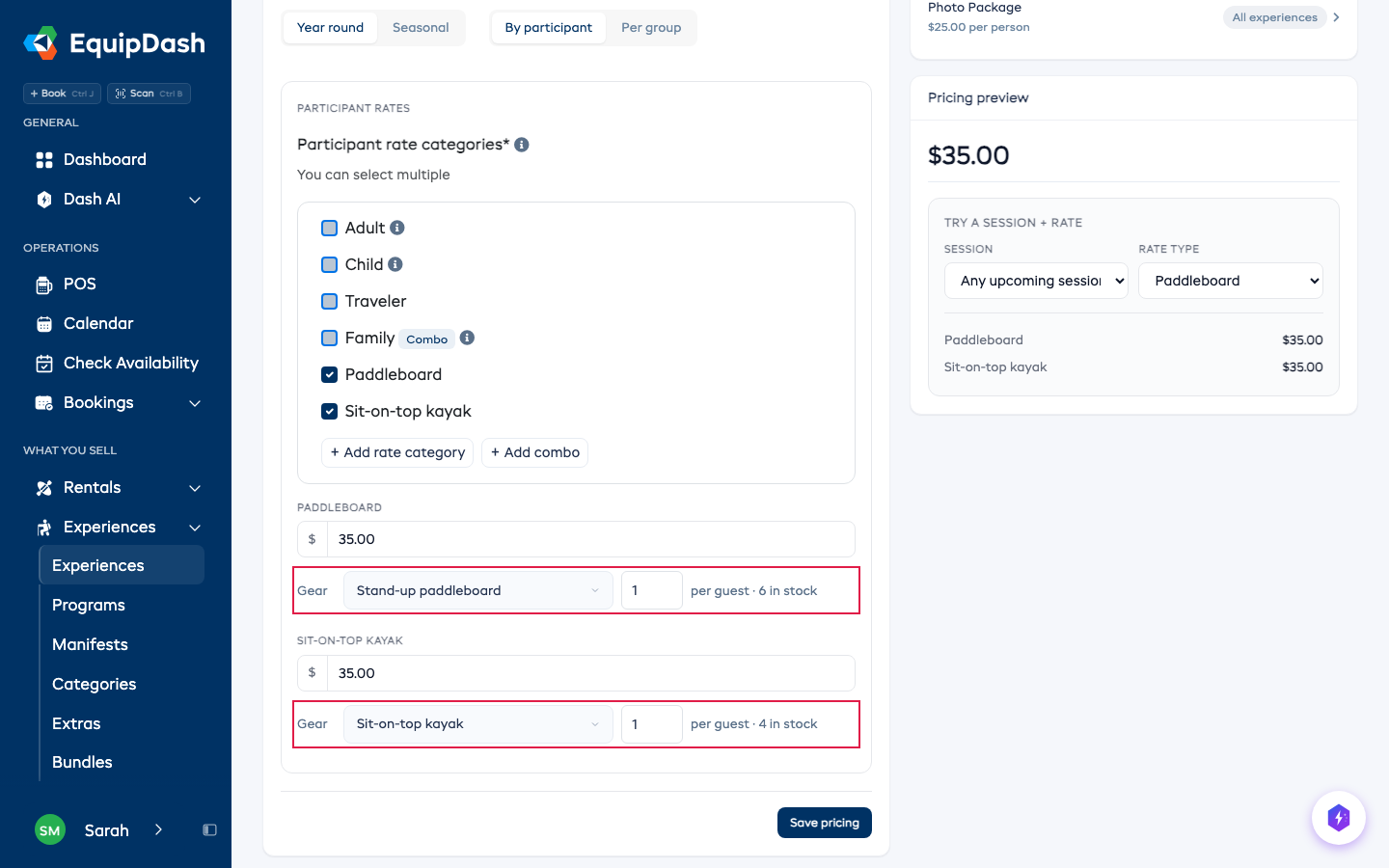Collapse the sidebar panel icon
1389x868 pixels.
pos(209,830)
